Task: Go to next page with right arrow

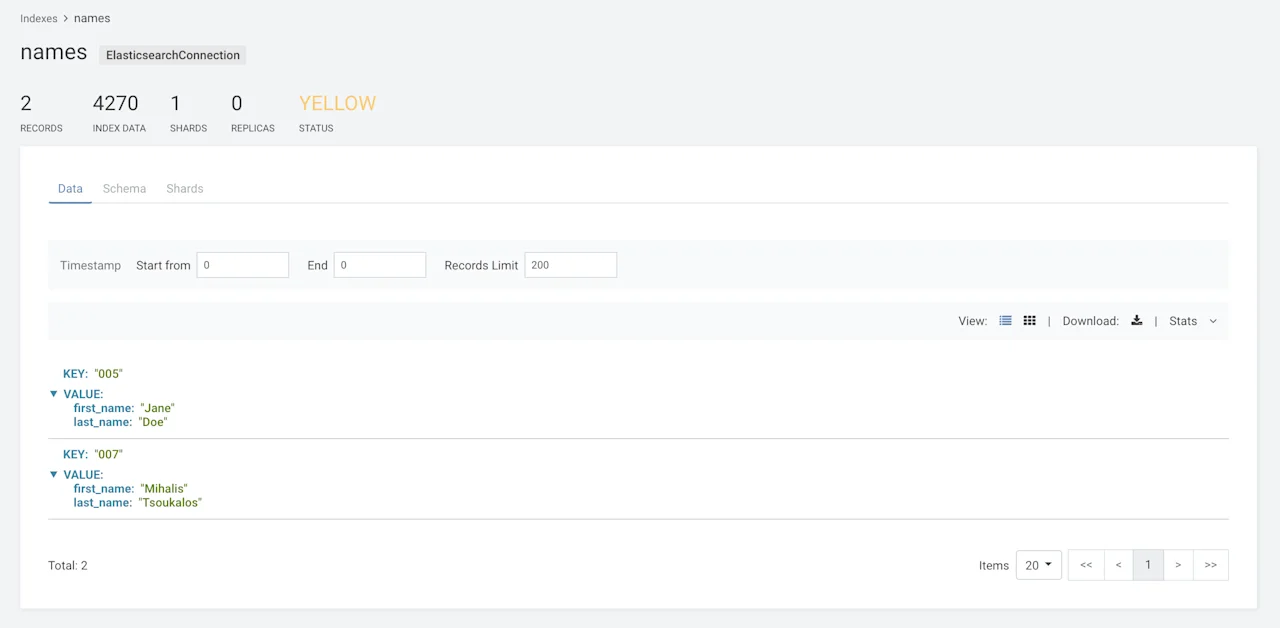Action: pyautogui.click(x=1178, y=565)
